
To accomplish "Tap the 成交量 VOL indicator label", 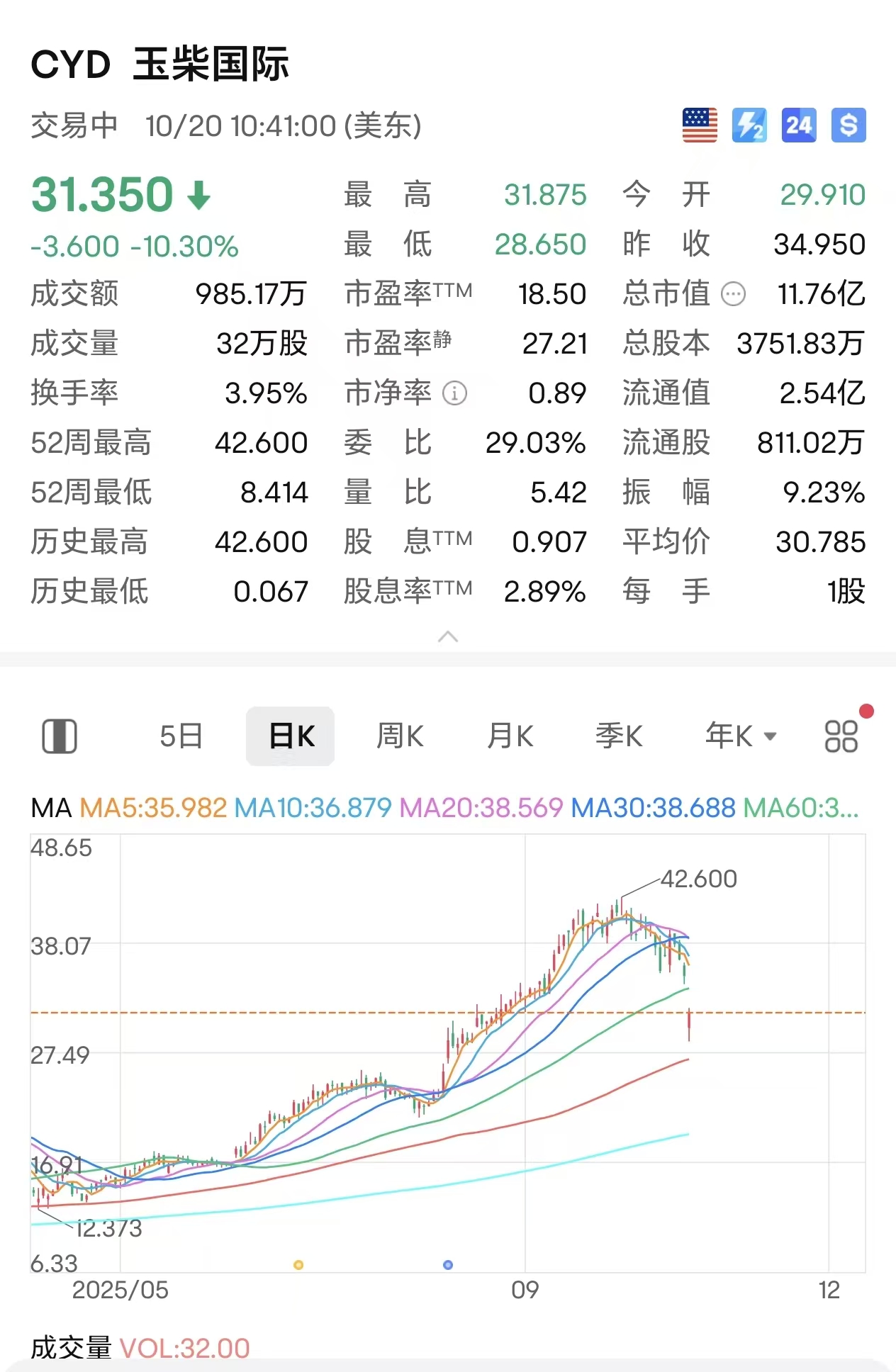I will point(140,1348).
